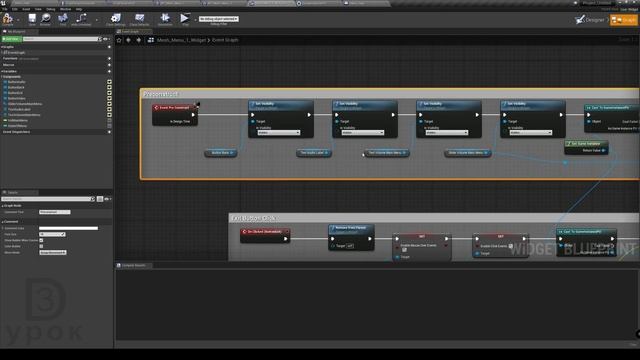The image size is (640, 360).
Task: Open Find in the blueprint toolbar
Action: pyautogui.click(x=63, y=19)
